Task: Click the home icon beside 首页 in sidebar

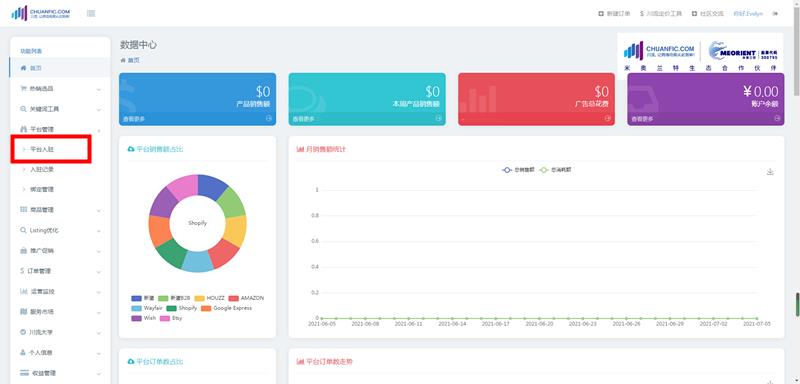Action: (x=23, y=68)
